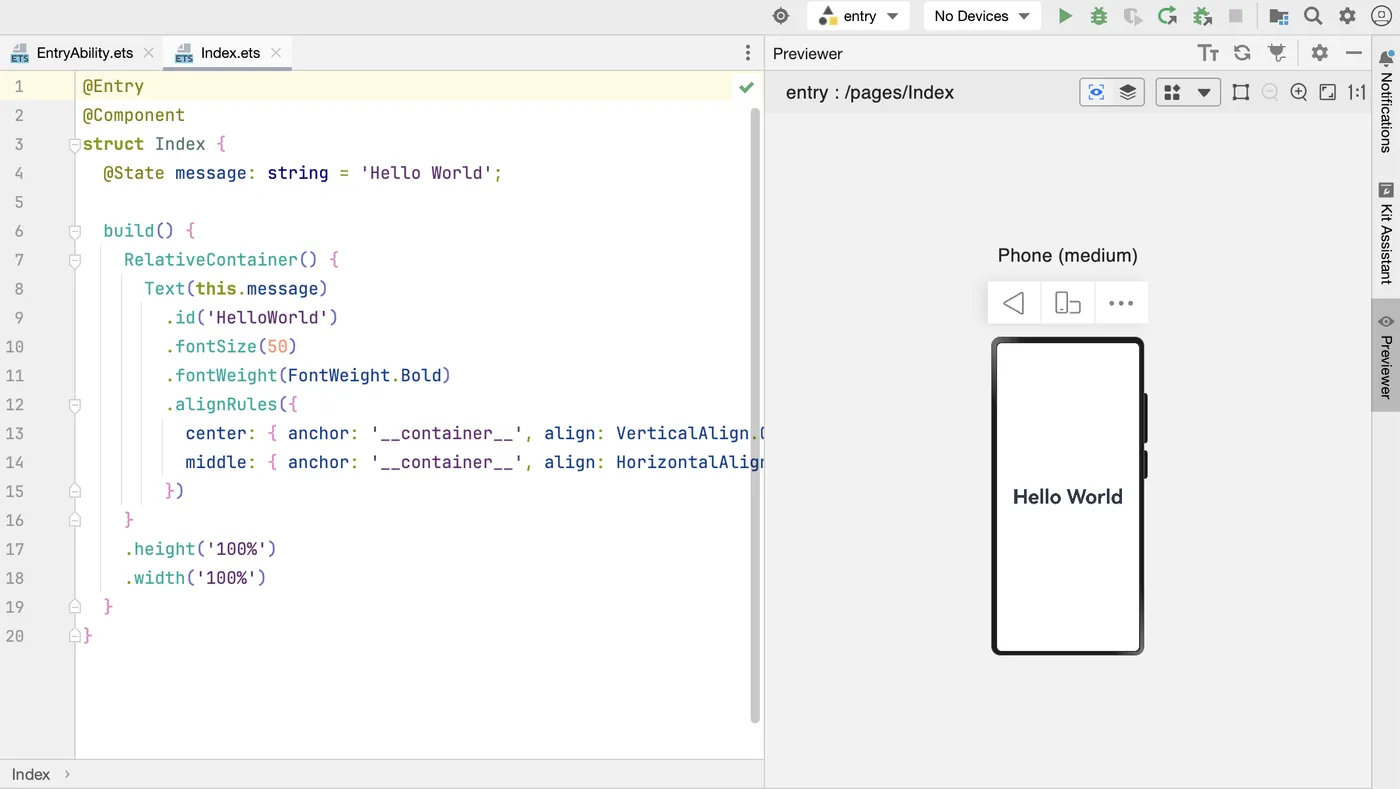Collapse the build() method fold
This screenshot has width=1400, height=789.
(75, 232)
